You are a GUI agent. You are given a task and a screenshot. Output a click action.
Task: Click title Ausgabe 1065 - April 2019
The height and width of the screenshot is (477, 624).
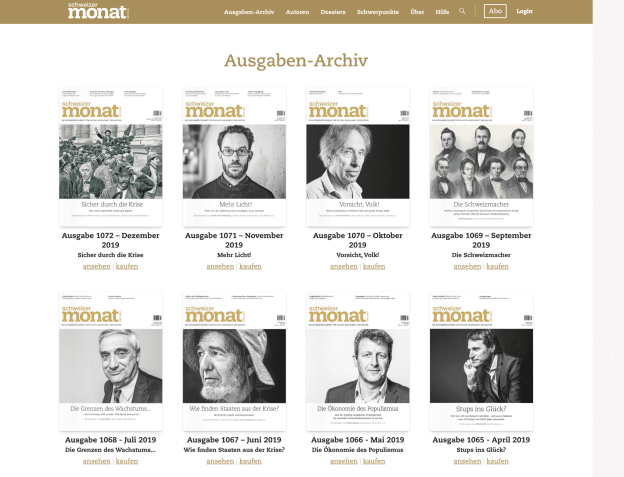pos(481,440)
